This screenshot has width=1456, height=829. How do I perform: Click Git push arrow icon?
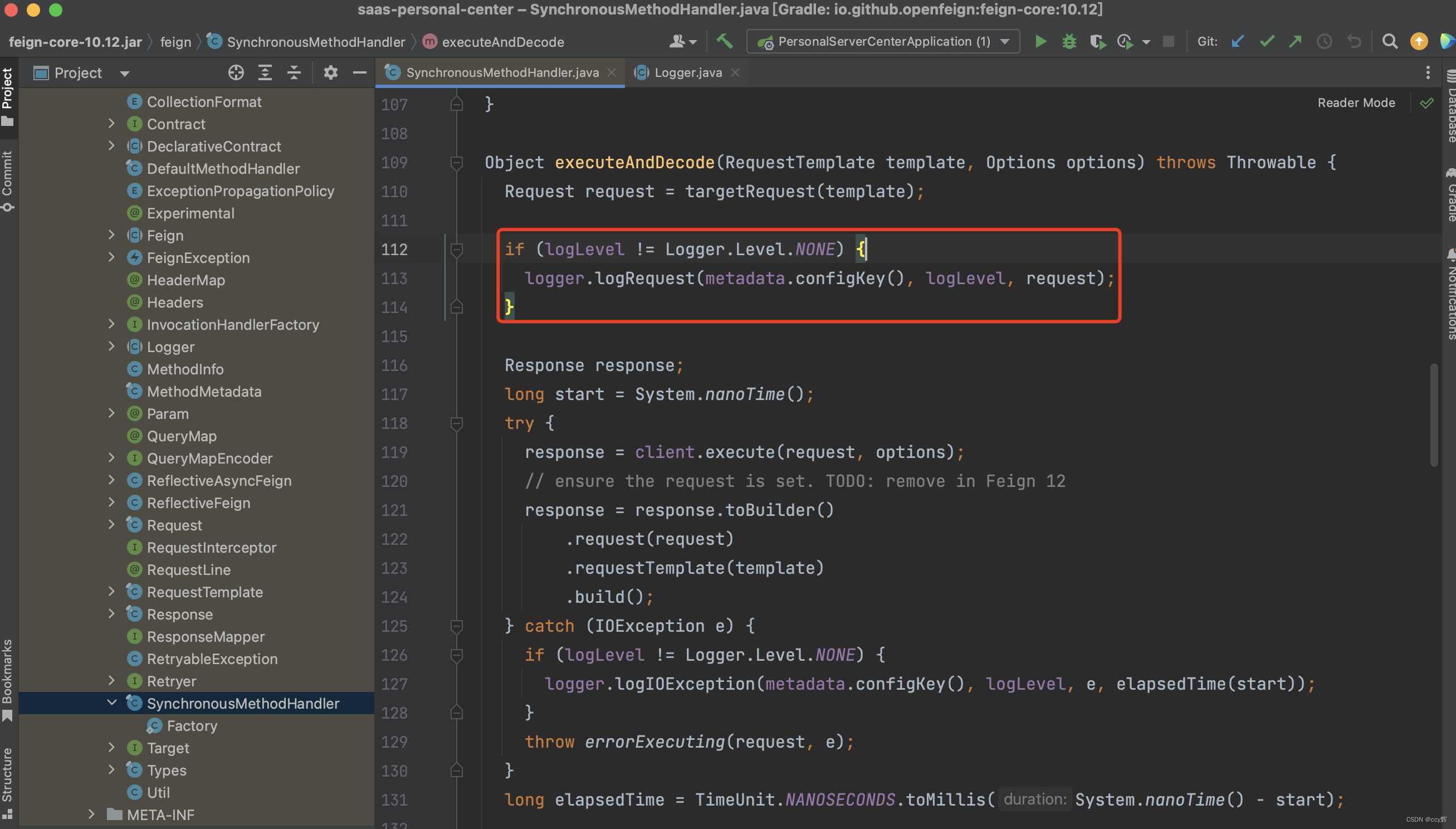tap(1295, 42)
